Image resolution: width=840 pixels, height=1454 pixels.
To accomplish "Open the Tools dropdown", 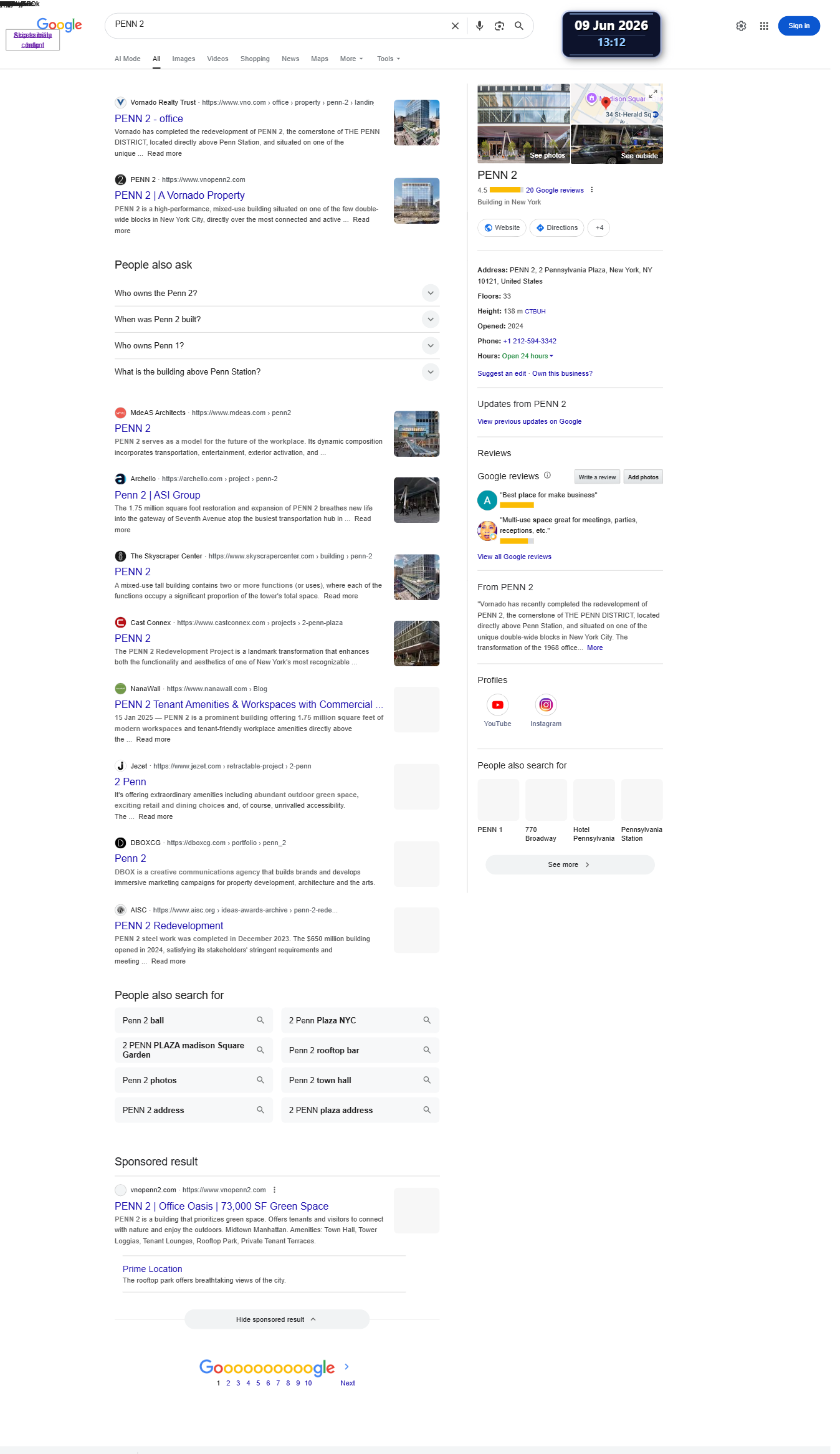I will pyautogui.click(x=388, y=59).
